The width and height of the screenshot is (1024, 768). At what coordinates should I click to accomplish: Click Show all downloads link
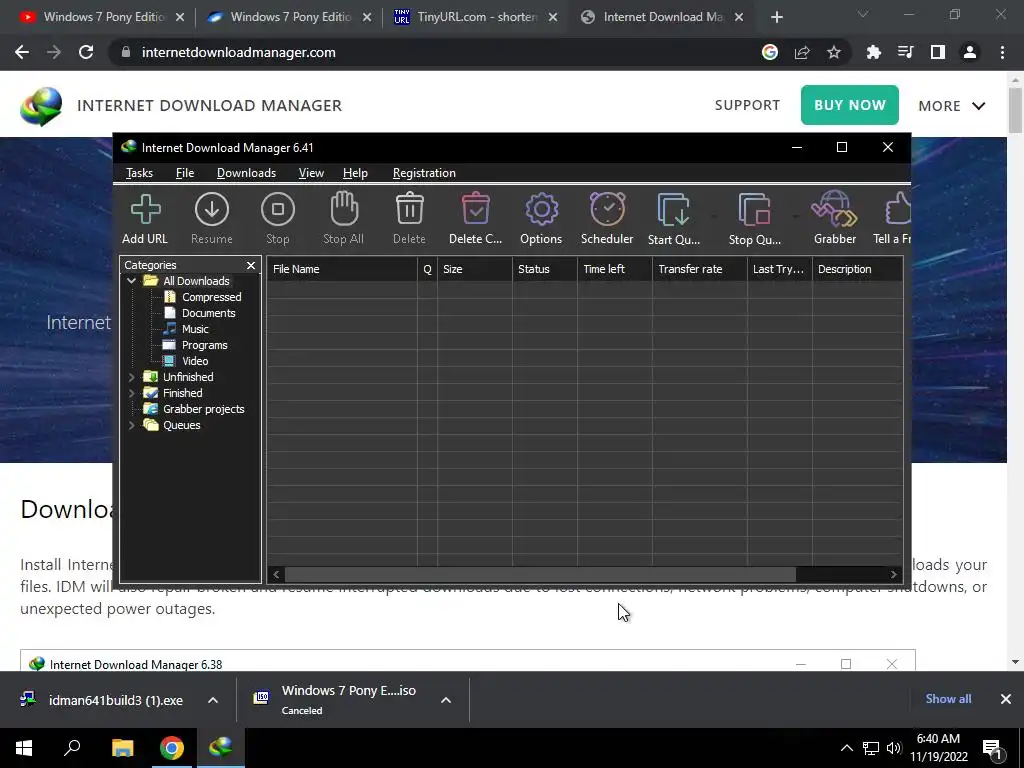click(948, 699)
